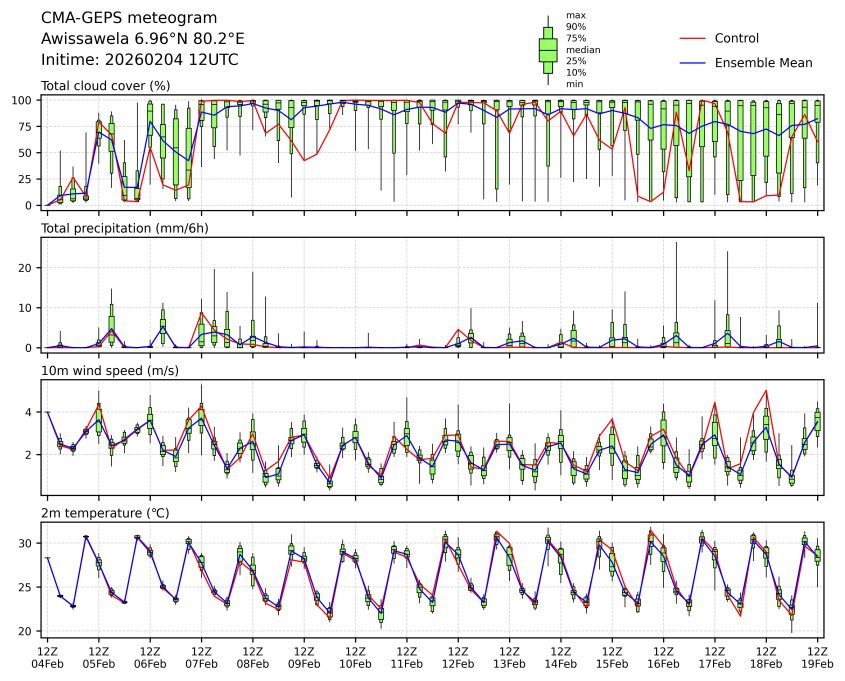This screenshot has width=845, height=681.
Task: Click the Awissawela location coordinates text
Action: click(x=142, y=39)
